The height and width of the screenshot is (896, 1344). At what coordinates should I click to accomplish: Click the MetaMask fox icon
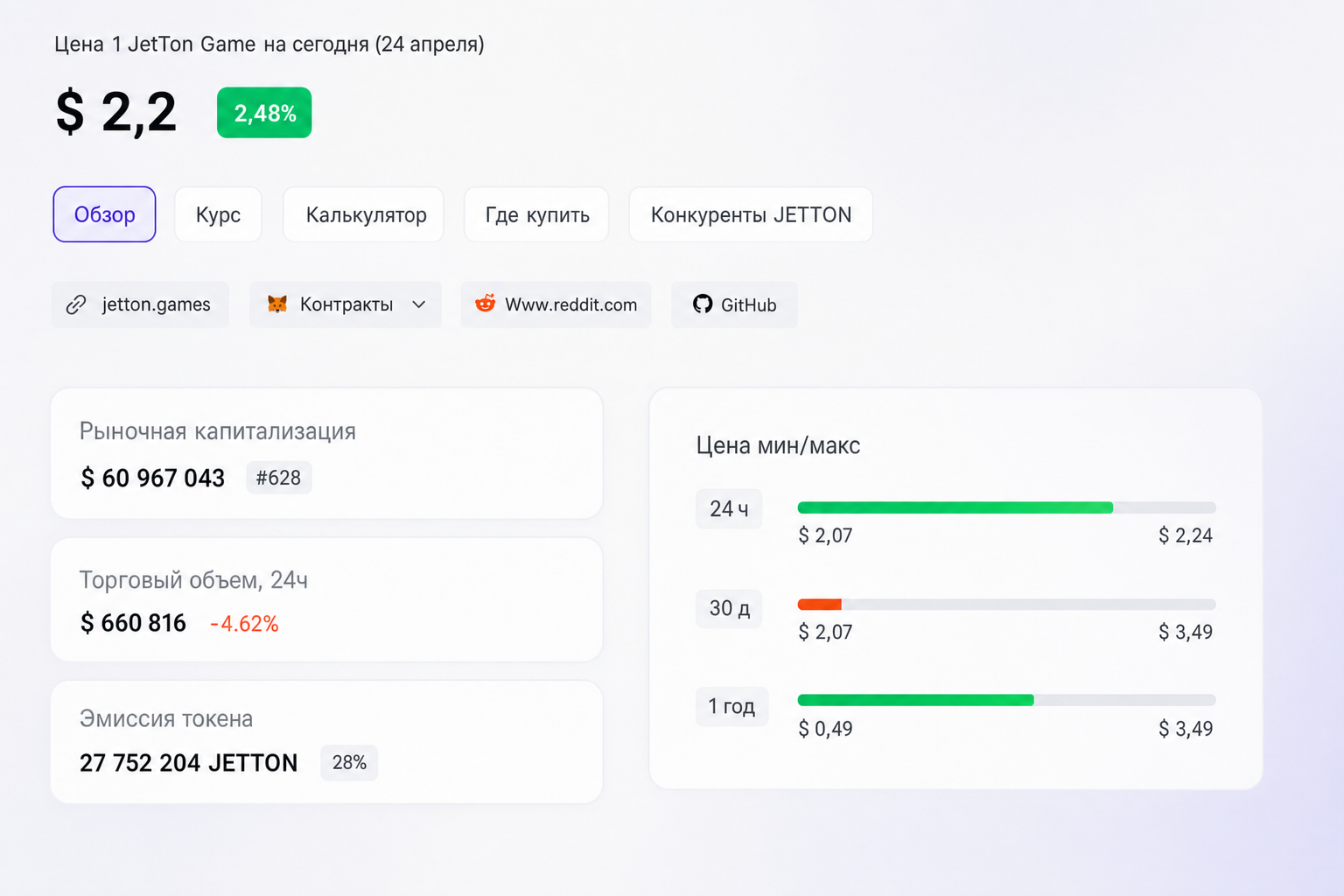277,304
